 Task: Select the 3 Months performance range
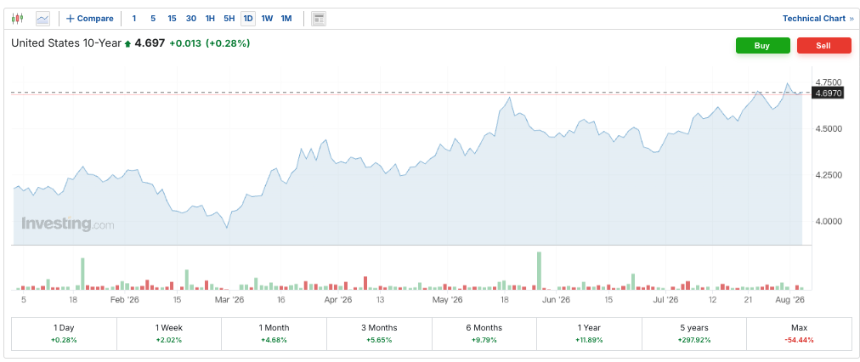380,333
